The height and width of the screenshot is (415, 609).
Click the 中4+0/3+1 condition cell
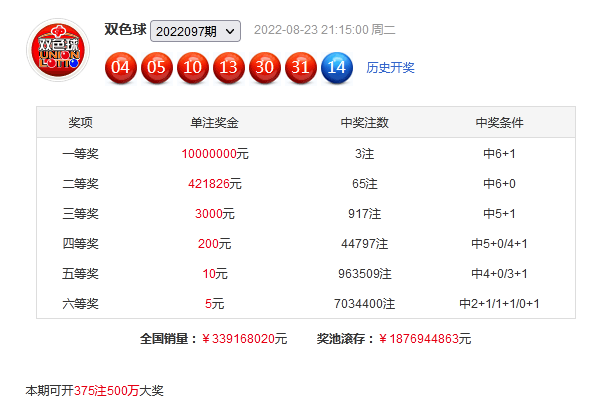point(499,274)
